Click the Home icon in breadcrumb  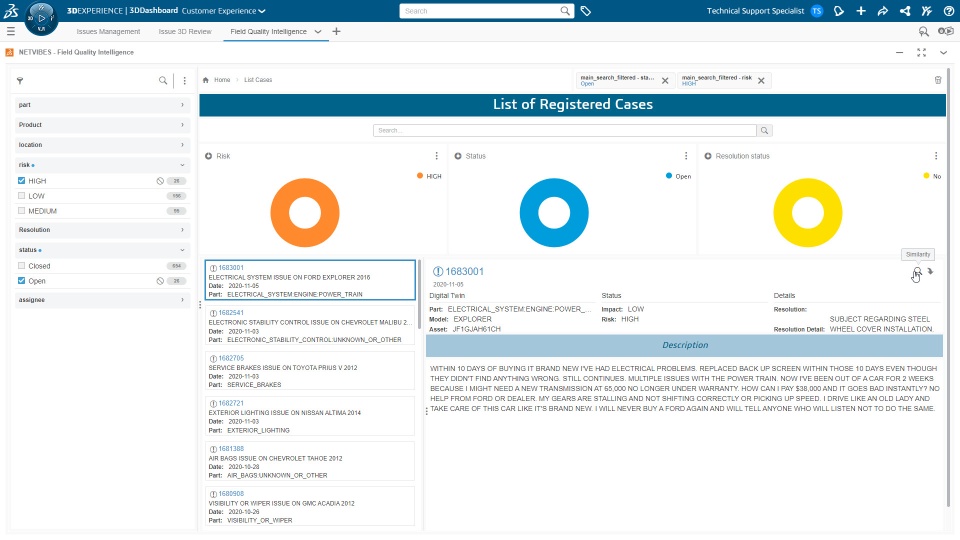pos(206,80)
